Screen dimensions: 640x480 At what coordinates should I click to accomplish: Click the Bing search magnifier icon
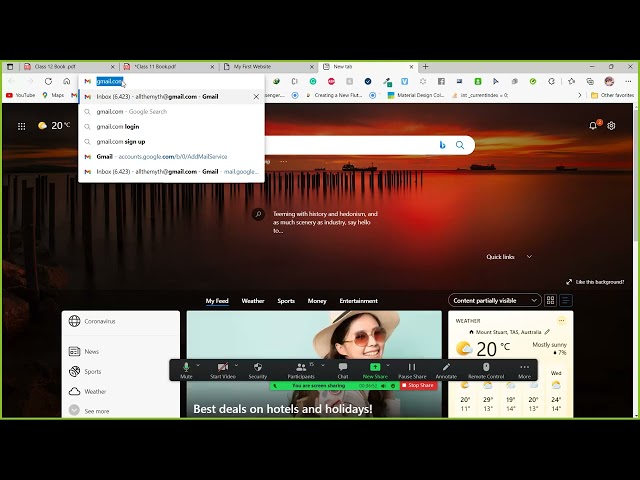click(460, 145)
